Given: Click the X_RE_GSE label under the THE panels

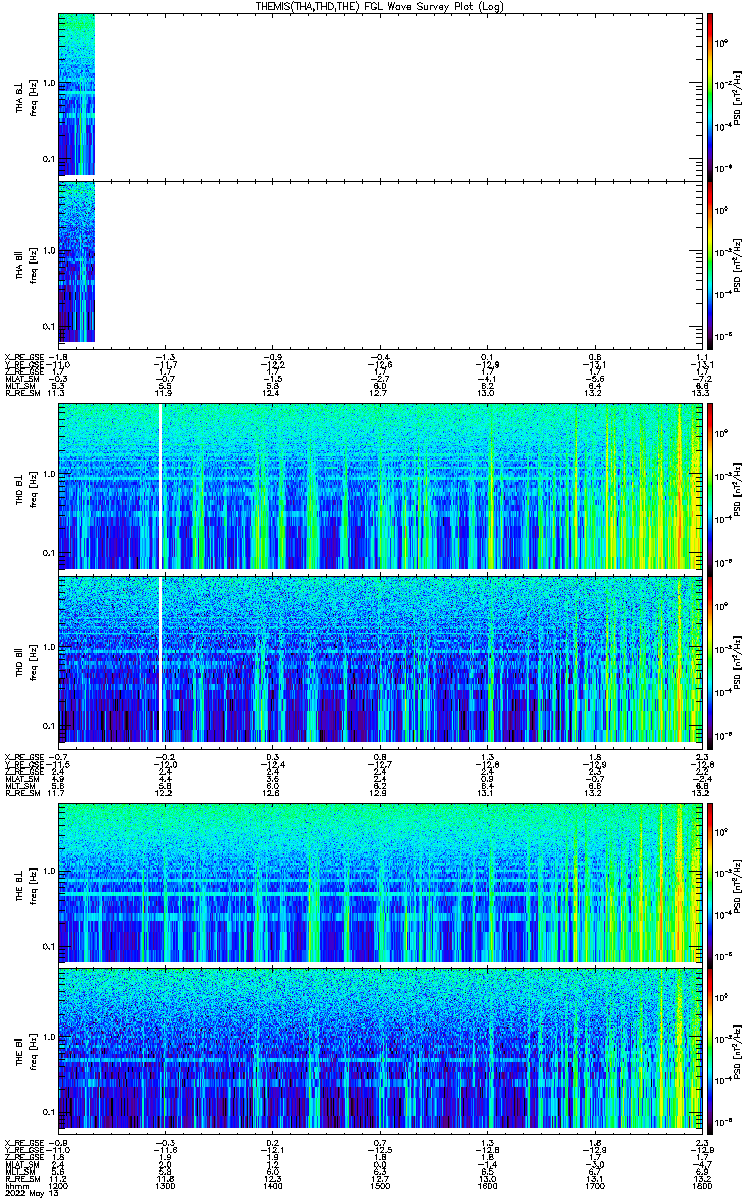Looking at the screenshot, I should [24, 1143].
